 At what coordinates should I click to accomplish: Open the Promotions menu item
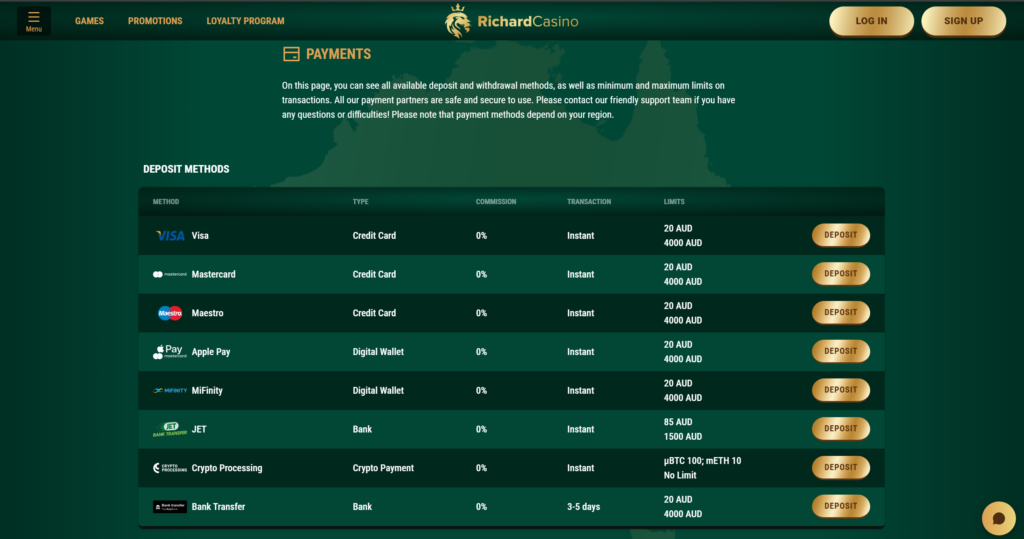[155, 21]
